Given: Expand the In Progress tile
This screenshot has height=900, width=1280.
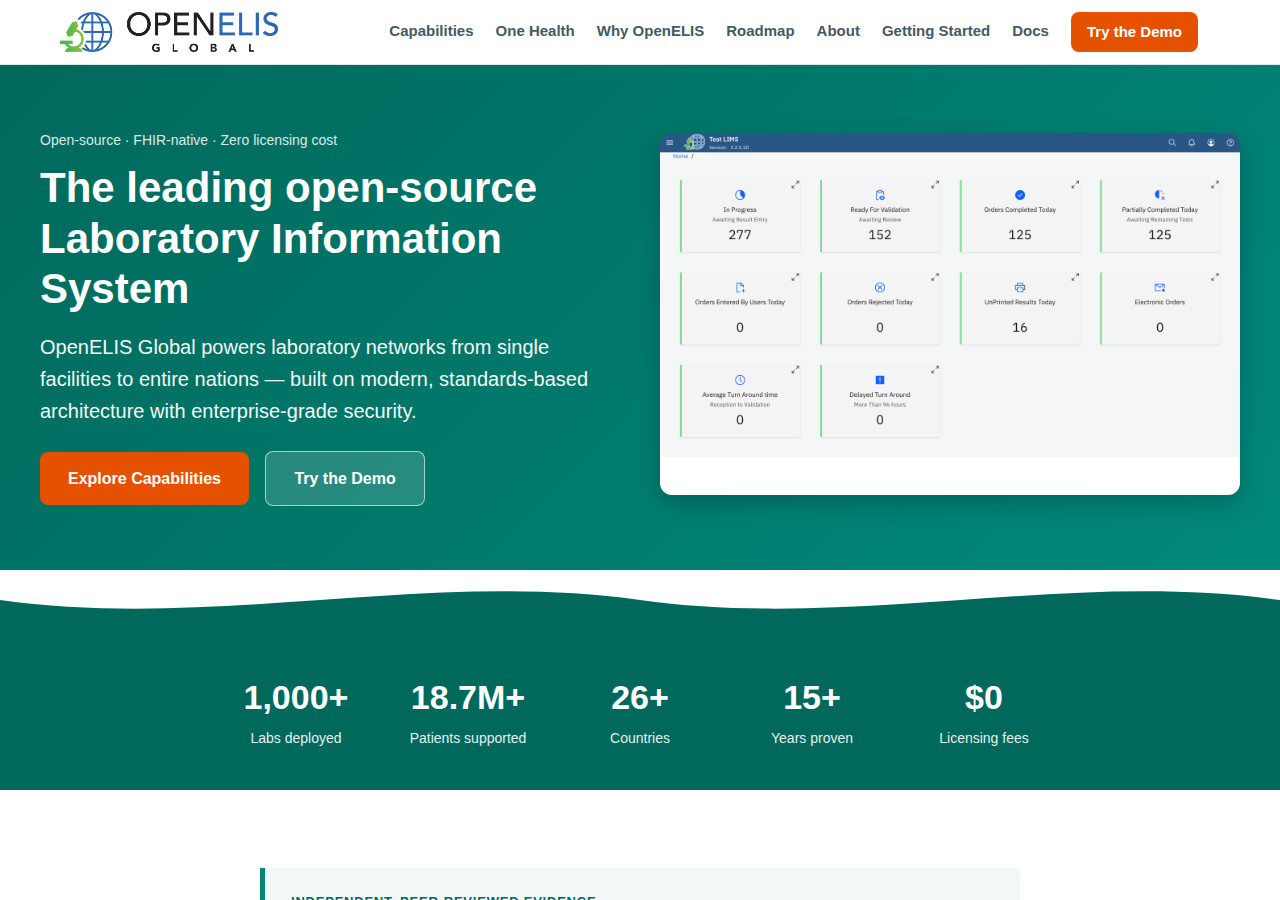Looking at the screenshot, I should 795,184.
